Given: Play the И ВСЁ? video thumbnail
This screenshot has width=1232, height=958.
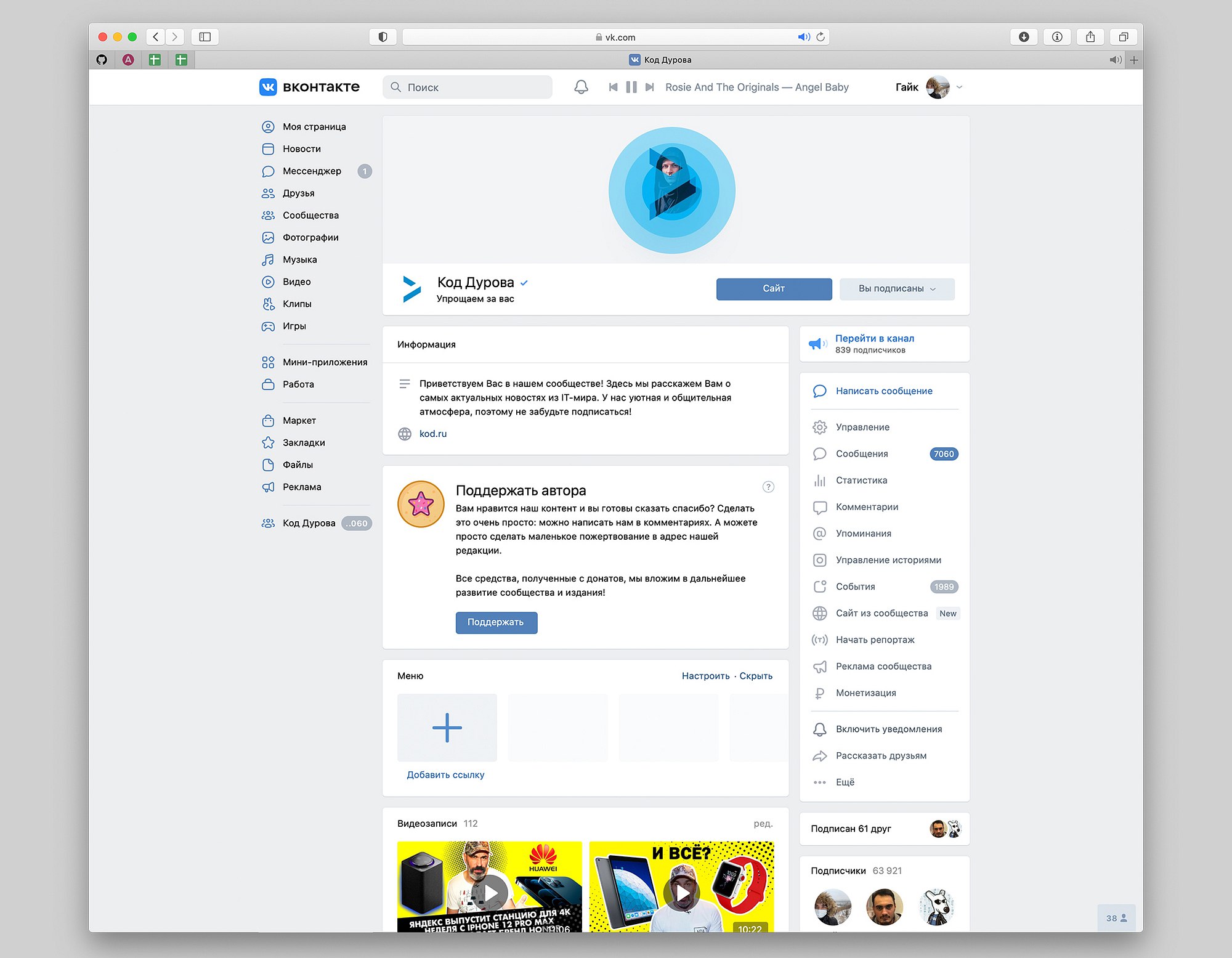Looking at the screenshot, I should tap(681, 887).
